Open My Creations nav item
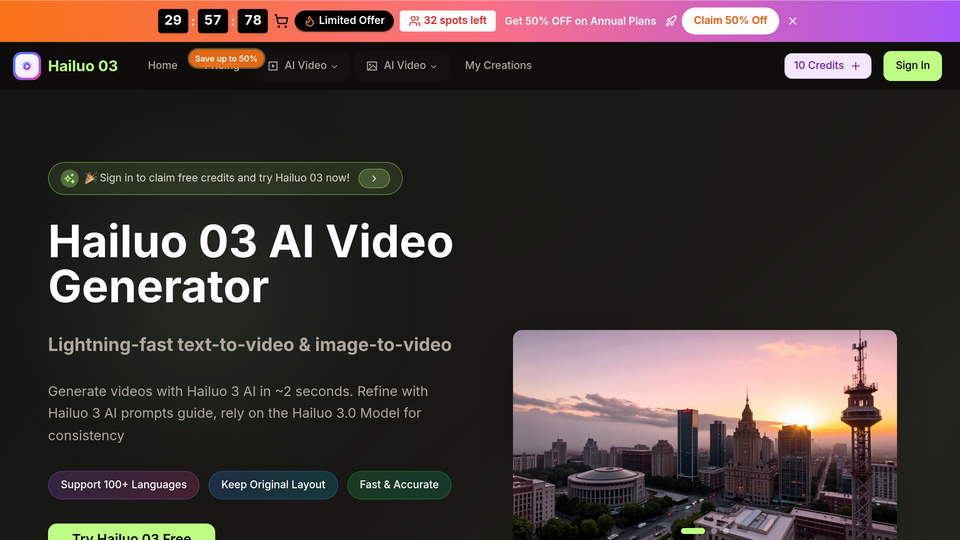This screenshot has height=540, width=960. (x=498, y=66)
